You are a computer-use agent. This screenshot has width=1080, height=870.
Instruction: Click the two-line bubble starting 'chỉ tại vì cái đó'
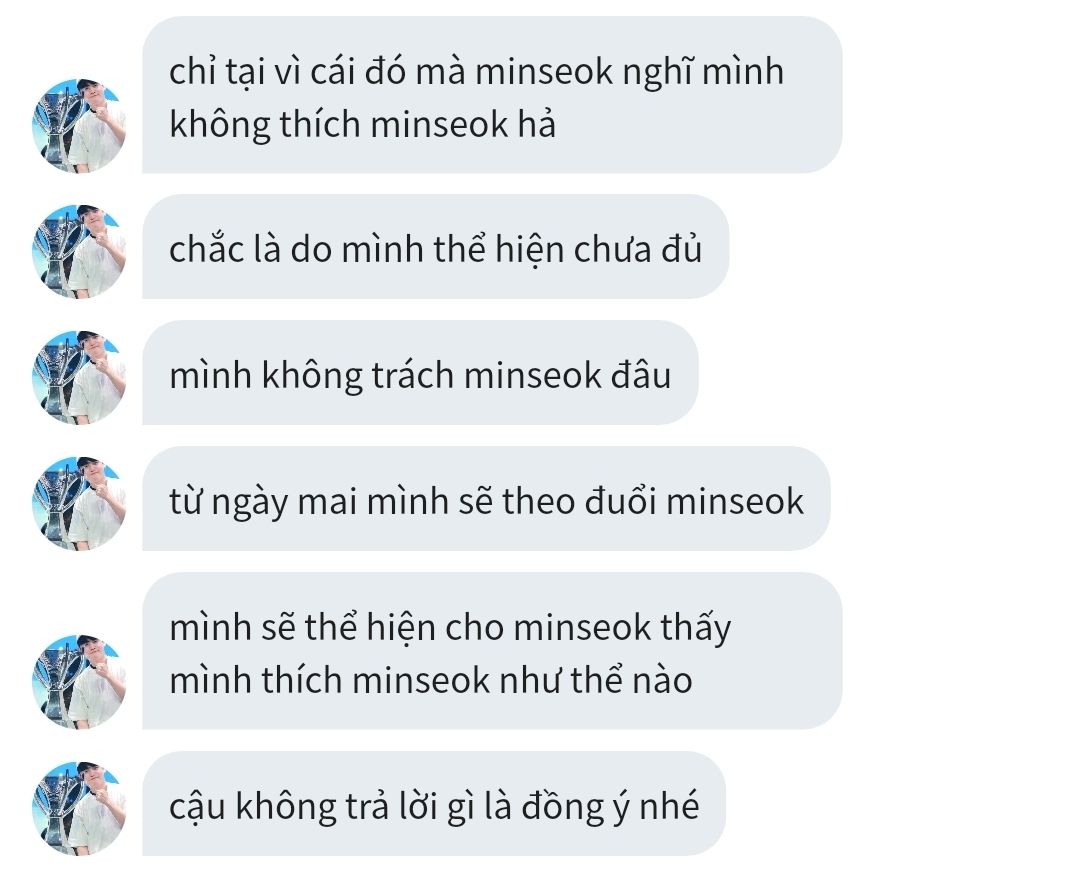492,94
